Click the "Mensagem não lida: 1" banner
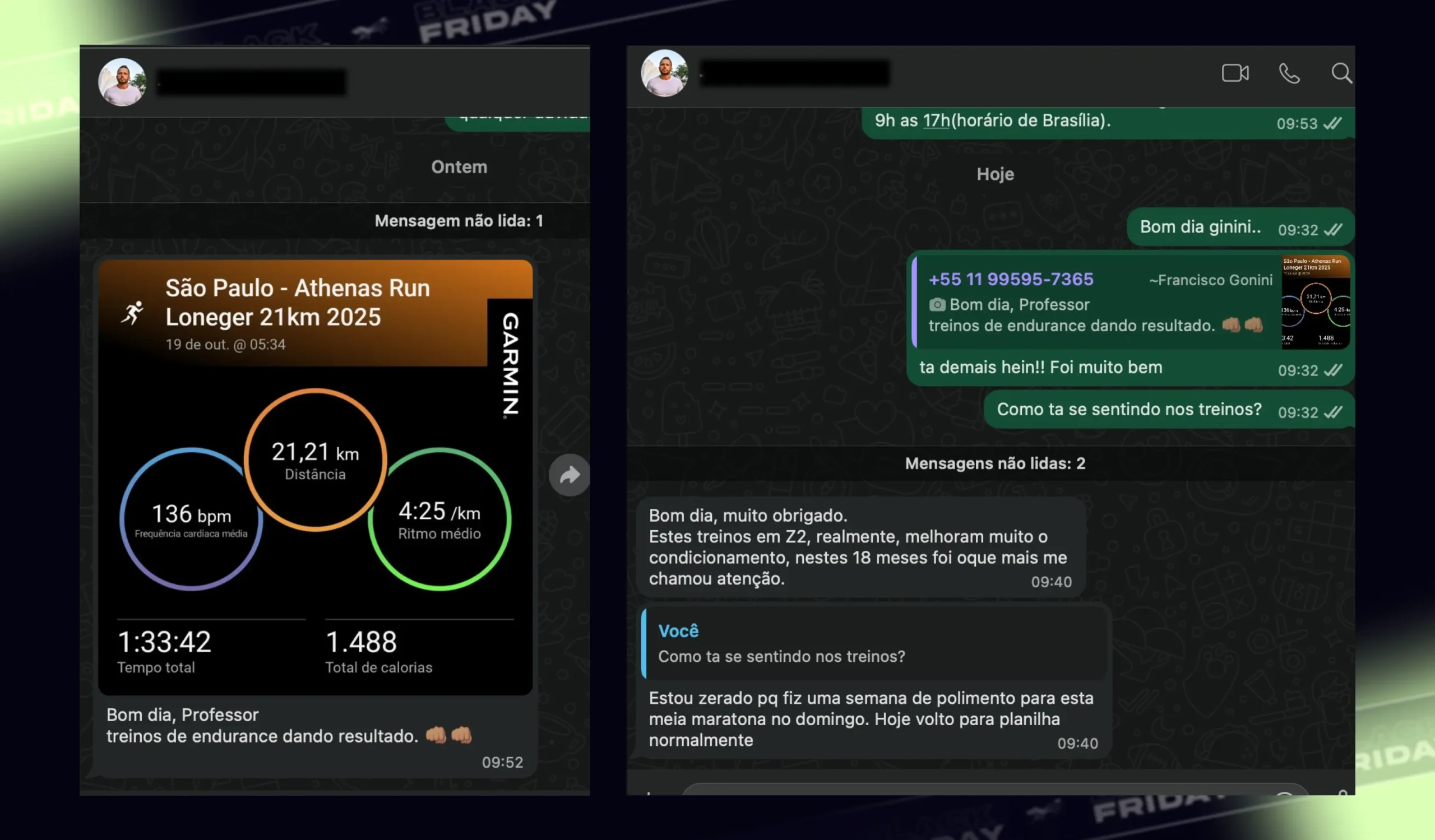 pos(459,221)
